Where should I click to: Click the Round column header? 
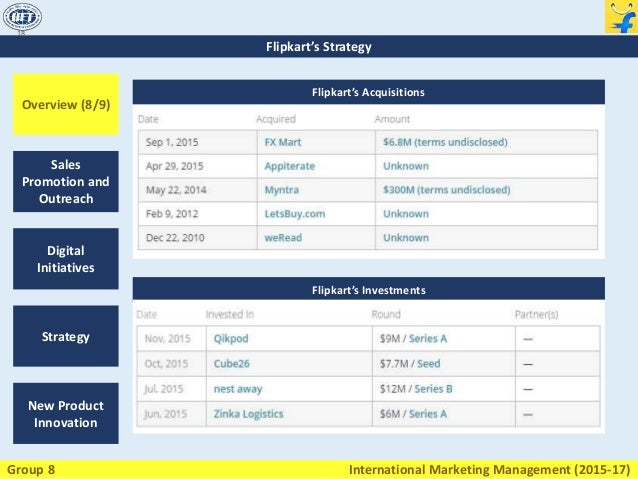click(x=386, y=314)
